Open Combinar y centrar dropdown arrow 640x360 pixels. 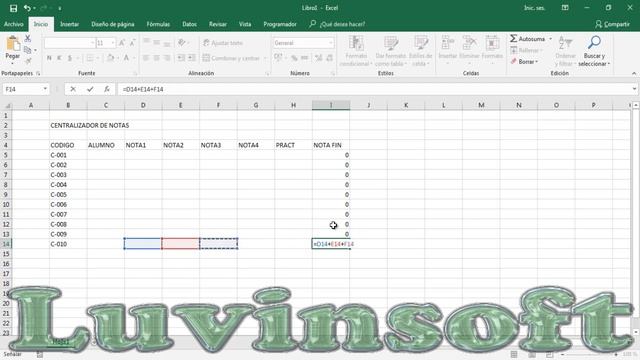(264, 58)
